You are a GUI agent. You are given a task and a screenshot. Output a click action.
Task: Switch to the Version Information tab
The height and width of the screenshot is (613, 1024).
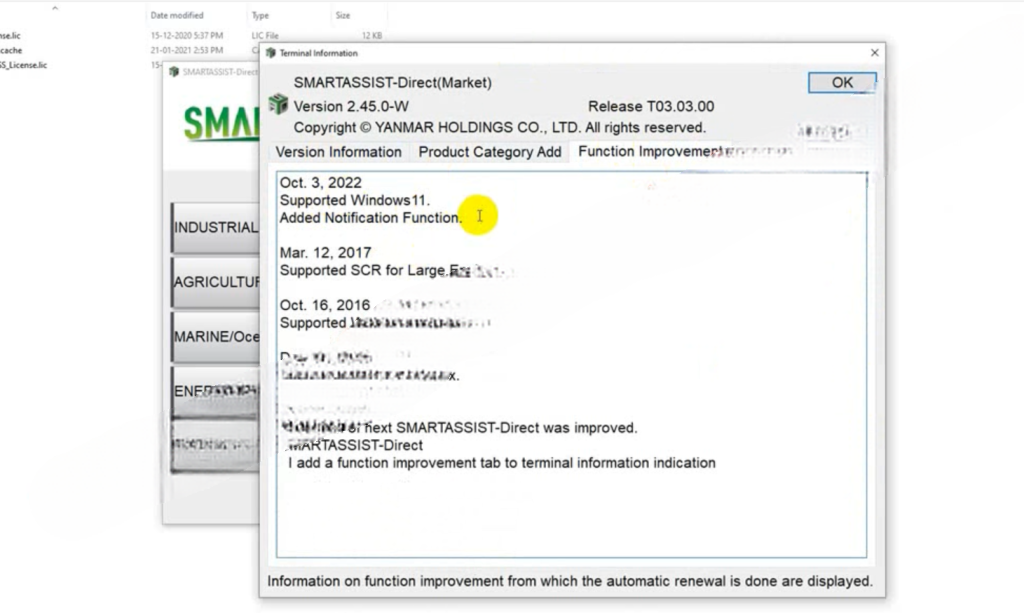[x=338, y=152]
